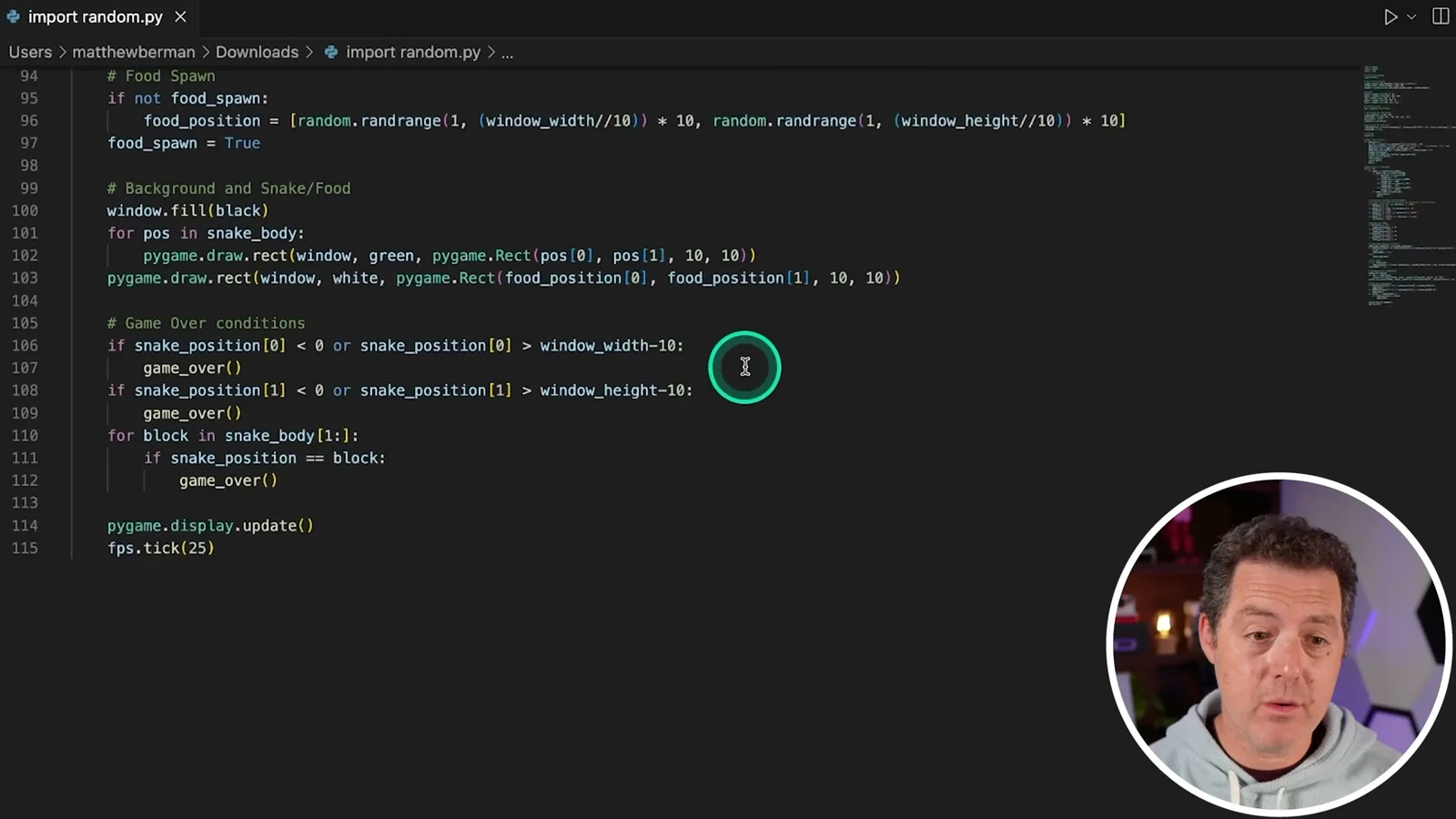Click line number 100 in the gutter
Viewport: 1456px width, 819px height.
pyautogui.click(x=25, y=210)
